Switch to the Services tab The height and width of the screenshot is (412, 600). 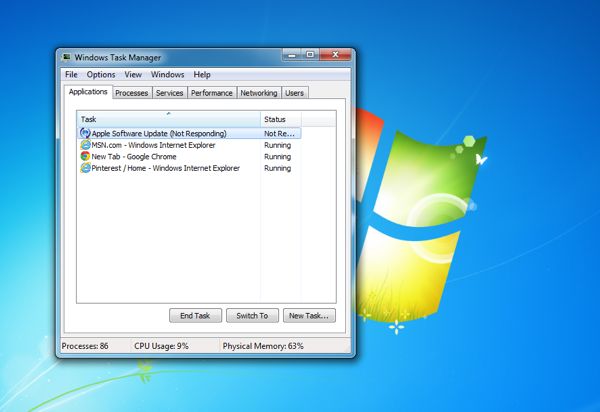pos(169,93)
